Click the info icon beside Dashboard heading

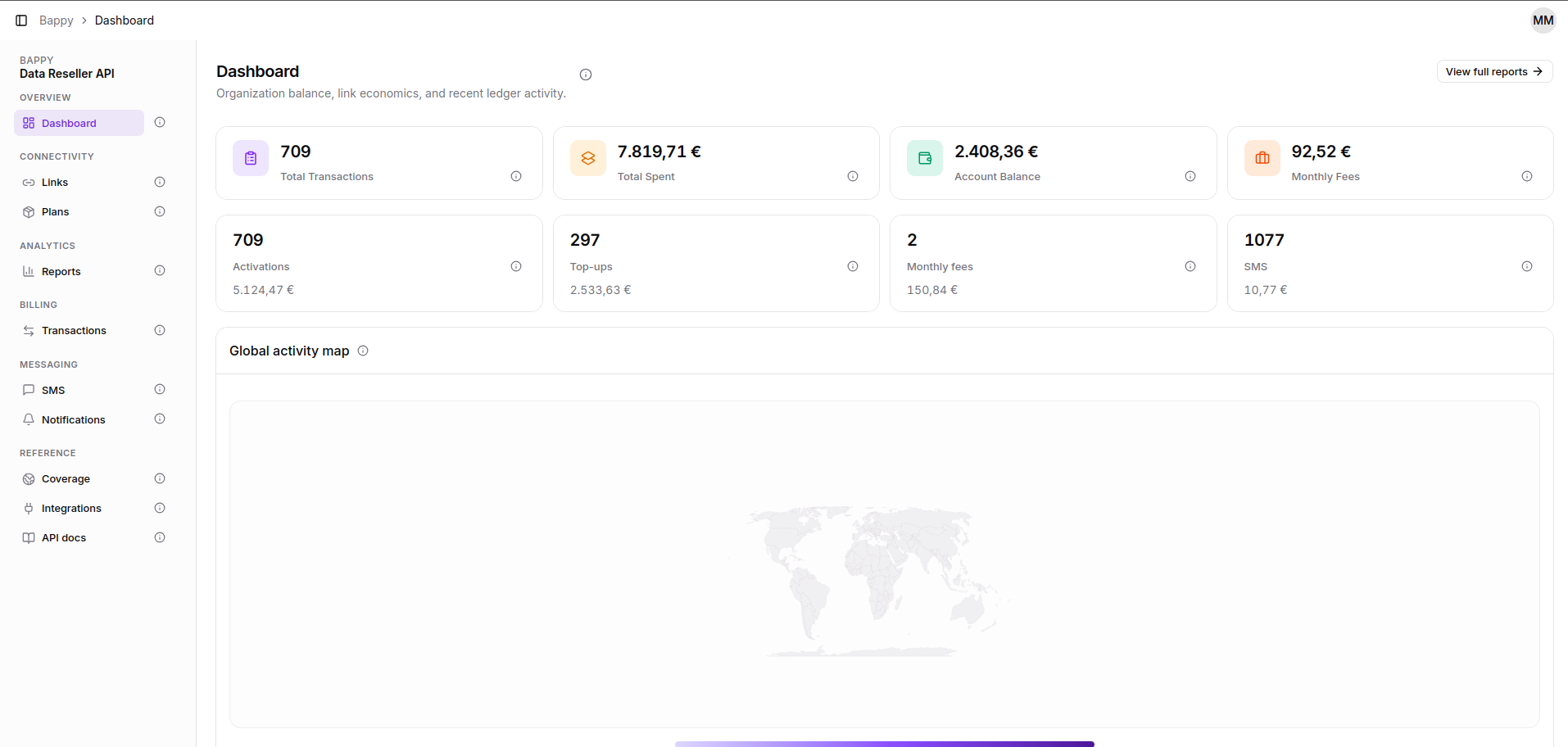(586, 75)
